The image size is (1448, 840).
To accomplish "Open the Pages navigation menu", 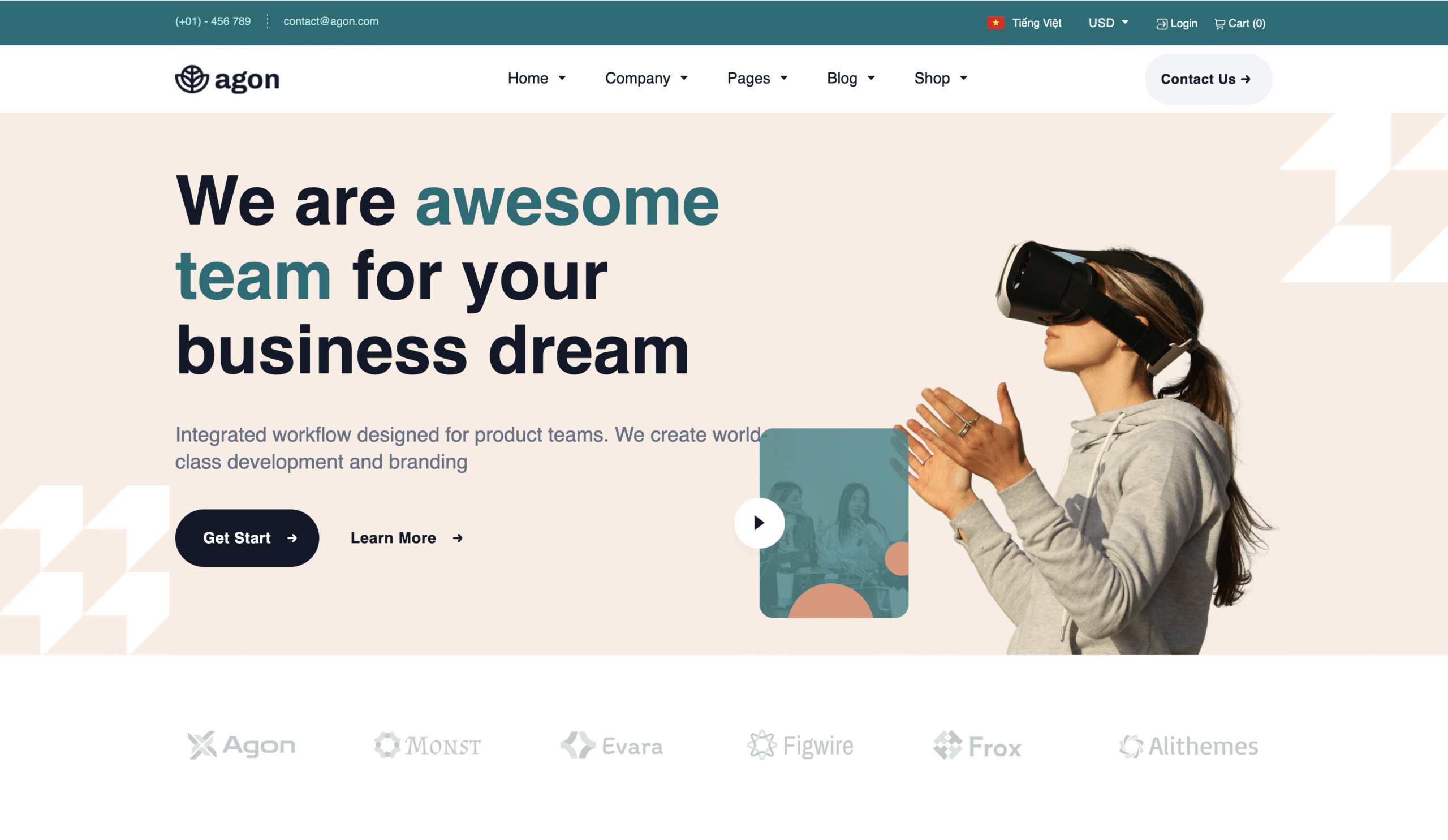I will click(x=757, y=78).
